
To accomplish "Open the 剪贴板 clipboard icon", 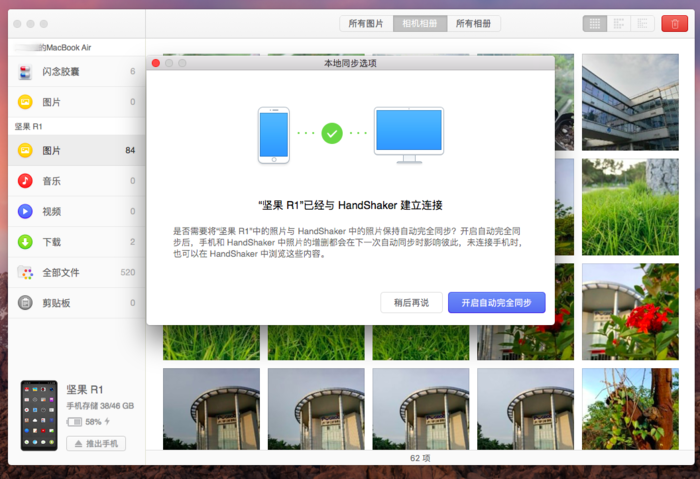I will 25,303.
